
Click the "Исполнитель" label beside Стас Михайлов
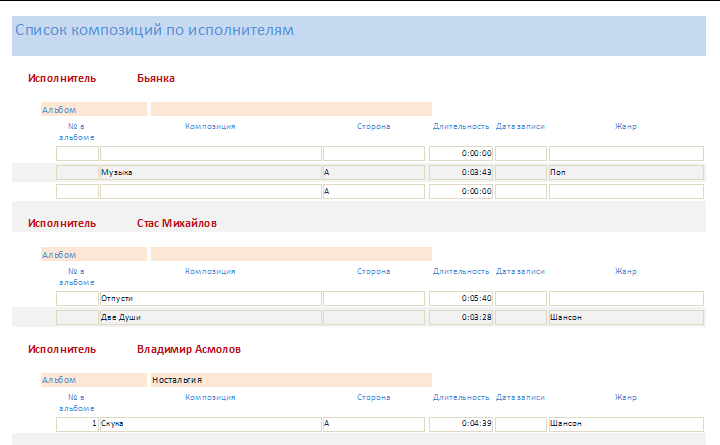62,223
